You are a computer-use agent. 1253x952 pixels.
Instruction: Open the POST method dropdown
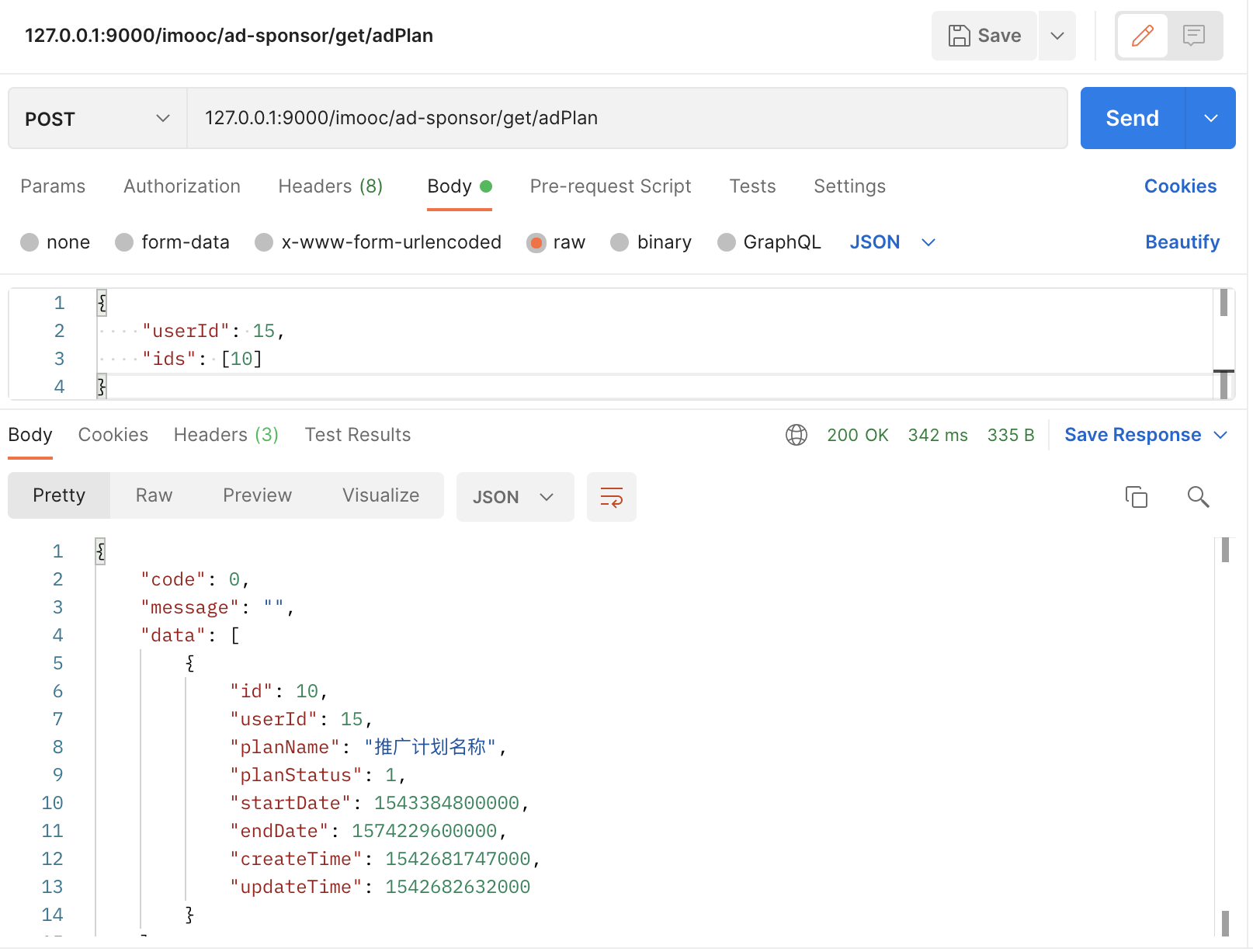(x=98, y=118)
